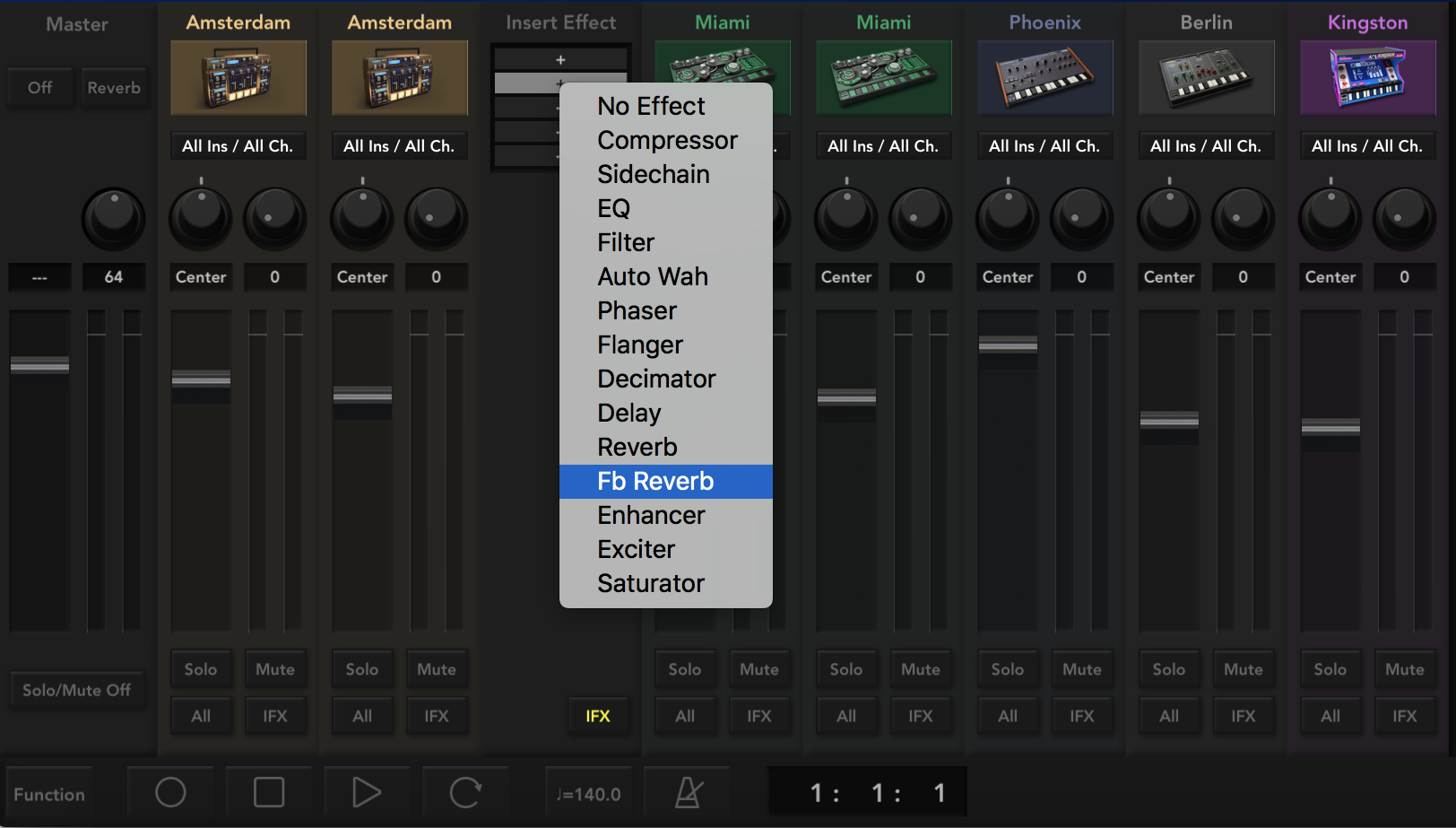Pick Decimator from the effect menu
The height and width of the screenshot is (828, 1456).
click(666, 379)
